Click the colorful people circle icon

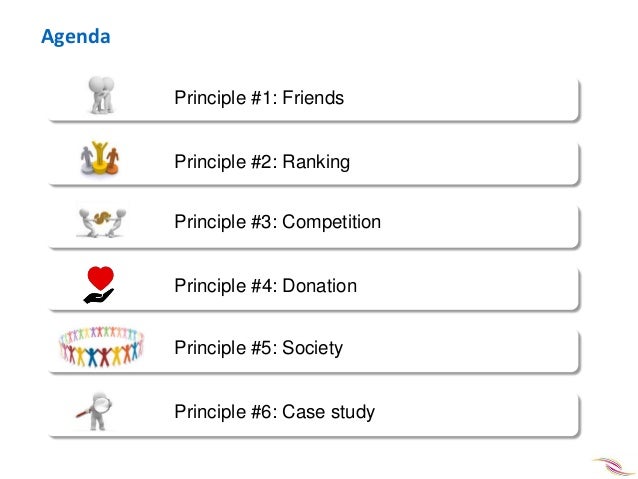(101, 346)
